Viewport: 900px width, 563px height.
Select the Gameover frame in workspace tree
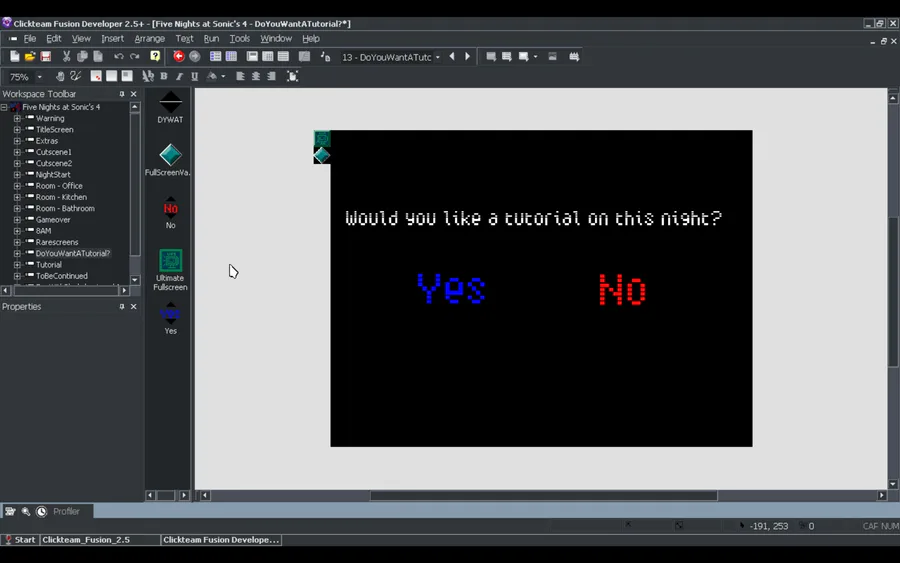coord(53,220)
